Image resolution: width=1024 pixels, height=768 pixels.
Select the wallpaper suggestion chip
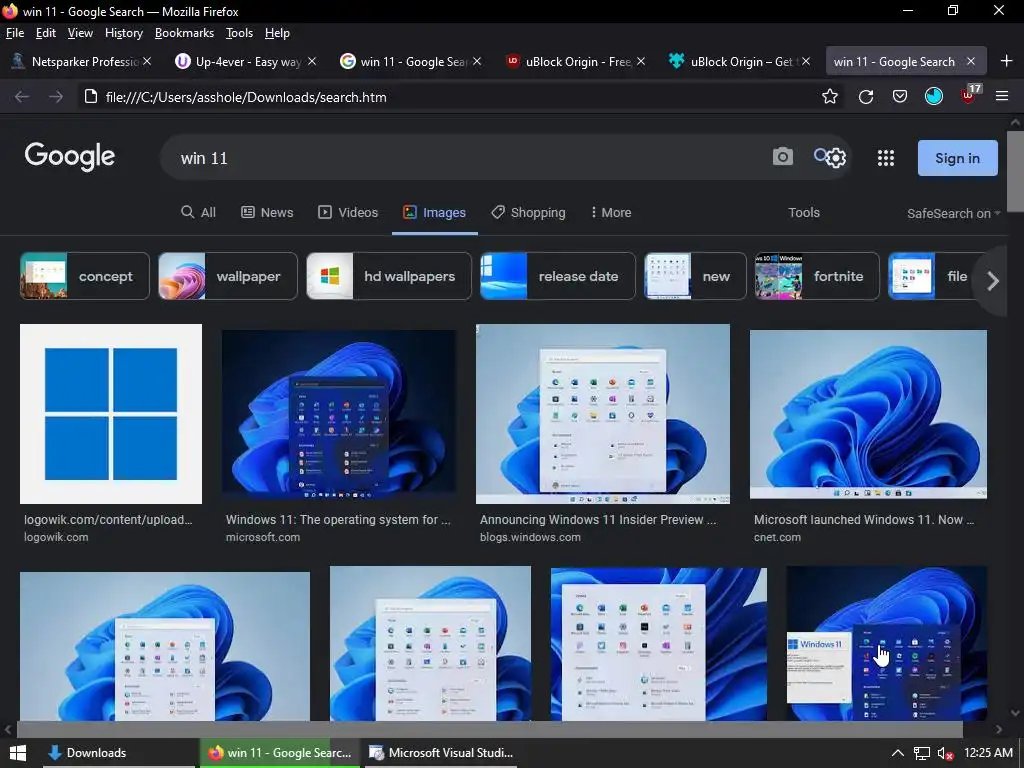[x=228, y=276]
